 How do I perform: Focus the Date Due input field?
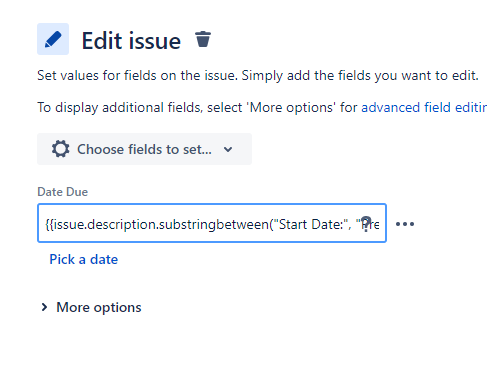pos(212,223)
